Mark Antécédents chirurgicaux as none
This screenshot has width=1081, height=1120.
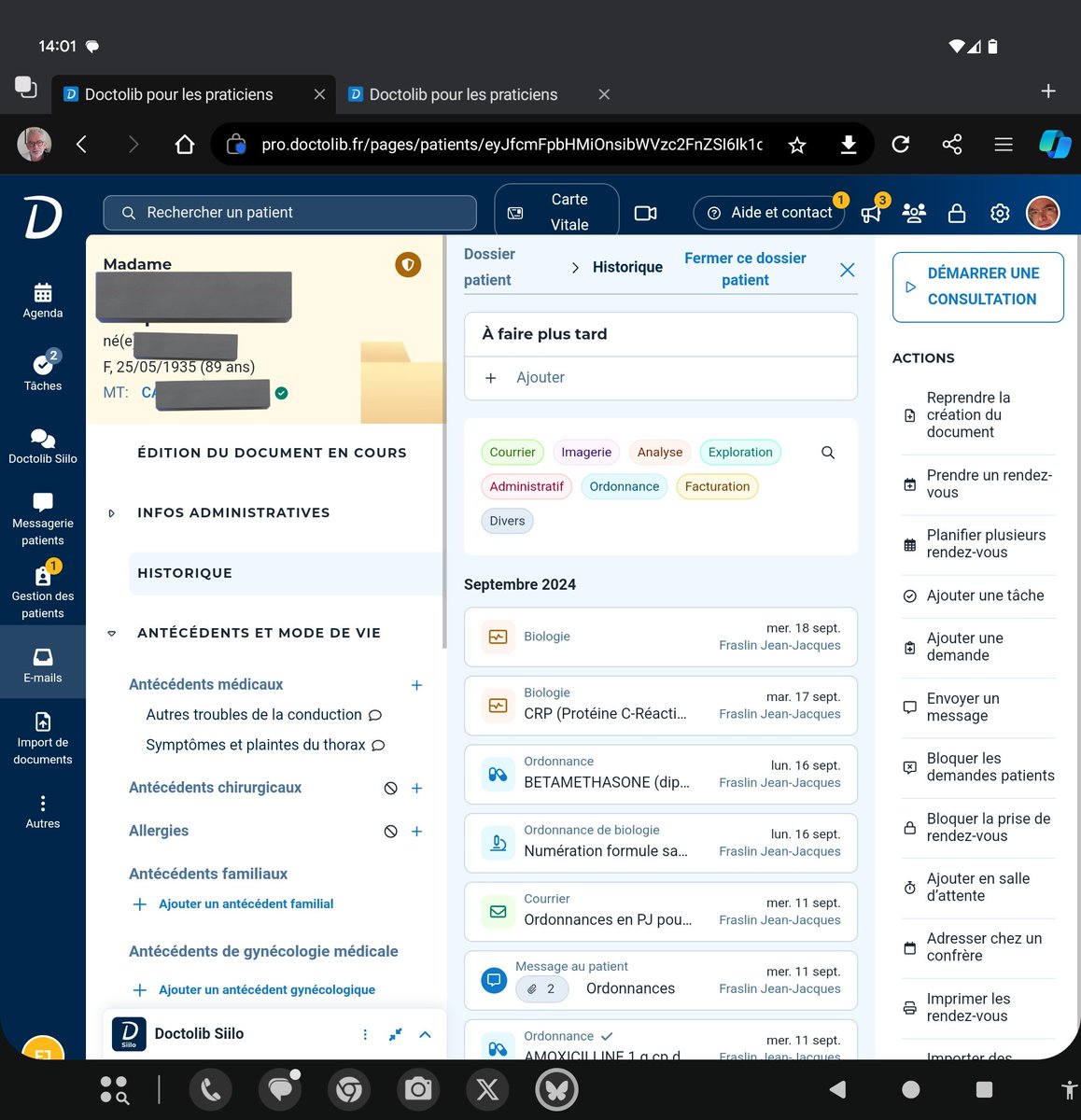click(x=391, y=789)
